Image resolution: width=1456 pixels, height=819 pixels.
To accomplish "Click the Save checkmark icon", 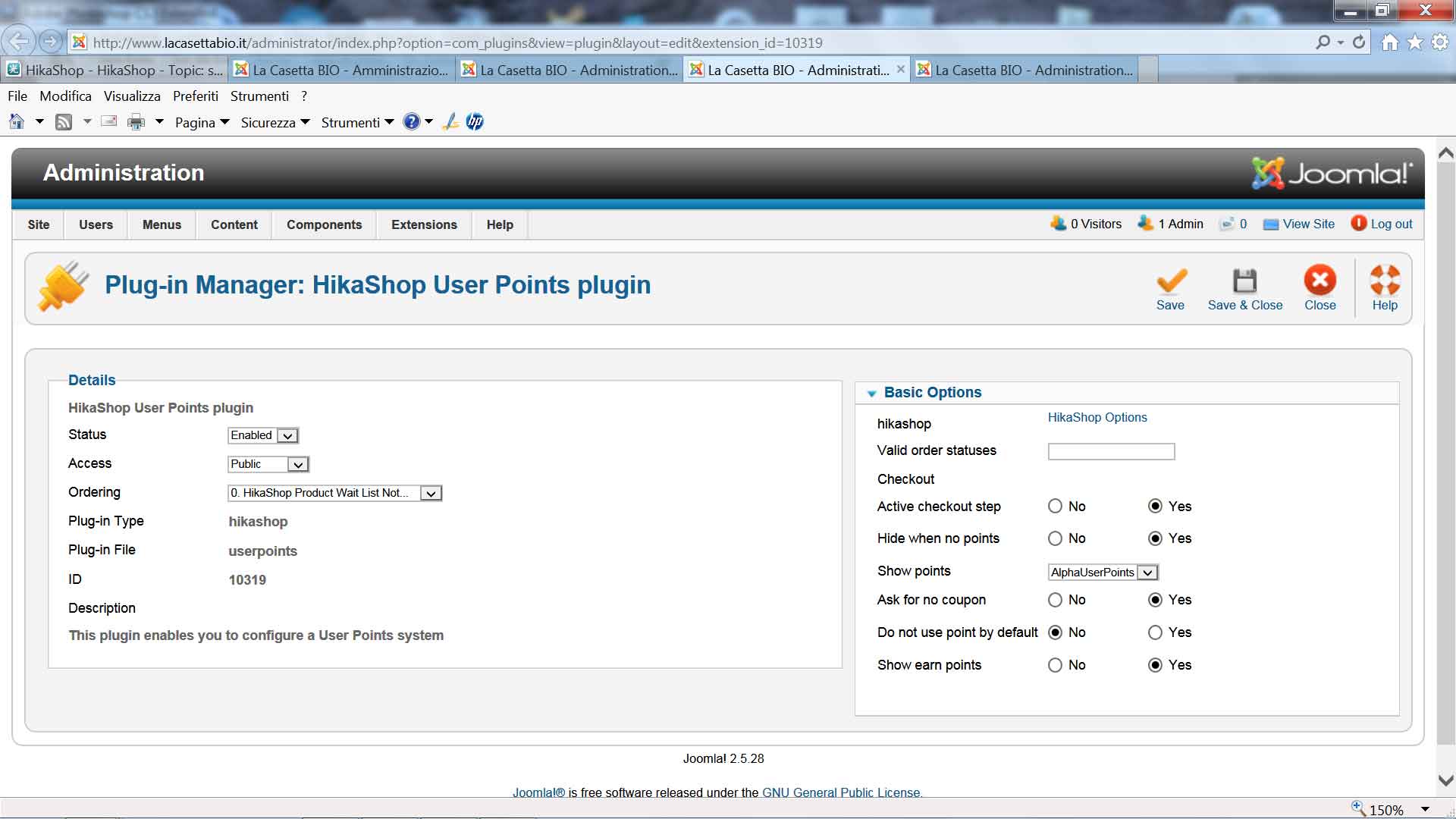I will (1171, 281).
